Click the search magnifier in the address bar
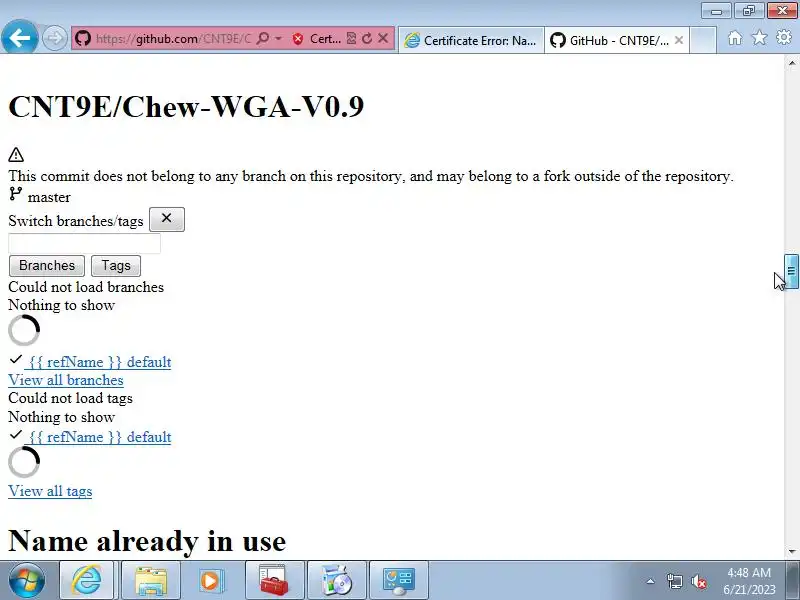 [262, 38]
